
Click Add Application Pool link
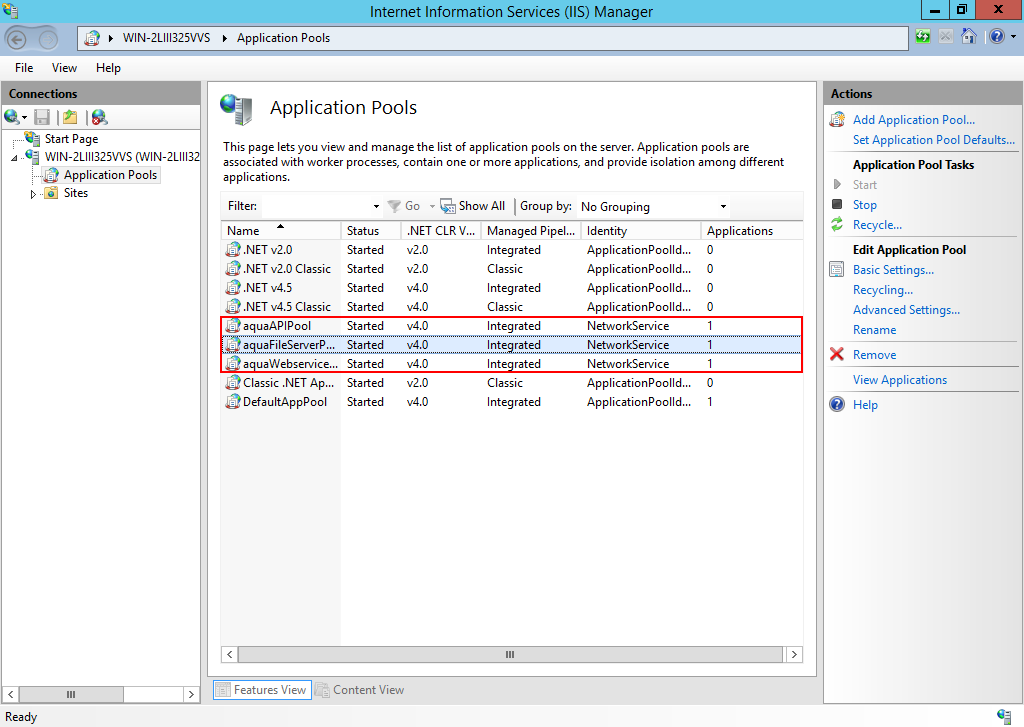(x=913, y=120)
